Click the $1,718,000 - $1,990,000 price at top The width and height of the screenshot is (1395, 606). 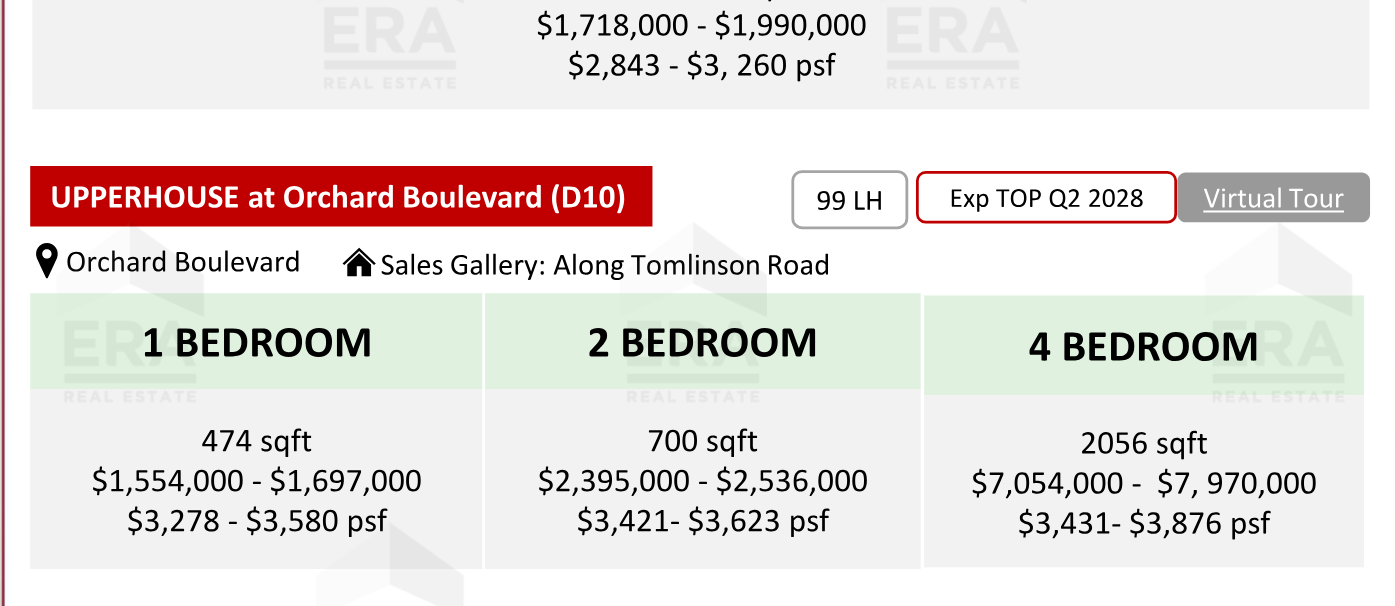pos(702,25)
